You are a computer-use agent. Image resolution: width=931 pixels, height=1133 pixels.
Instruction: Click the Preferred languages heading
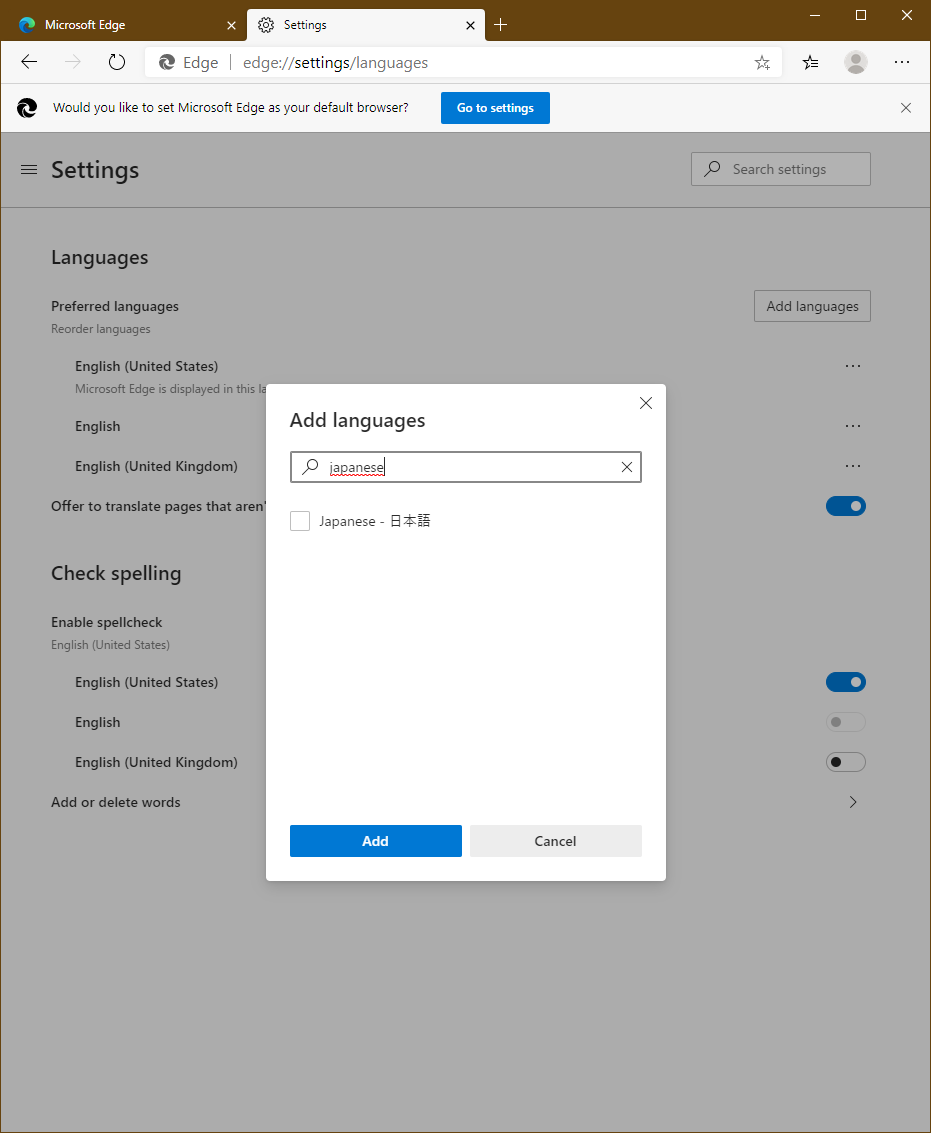[x=115, y=306]
